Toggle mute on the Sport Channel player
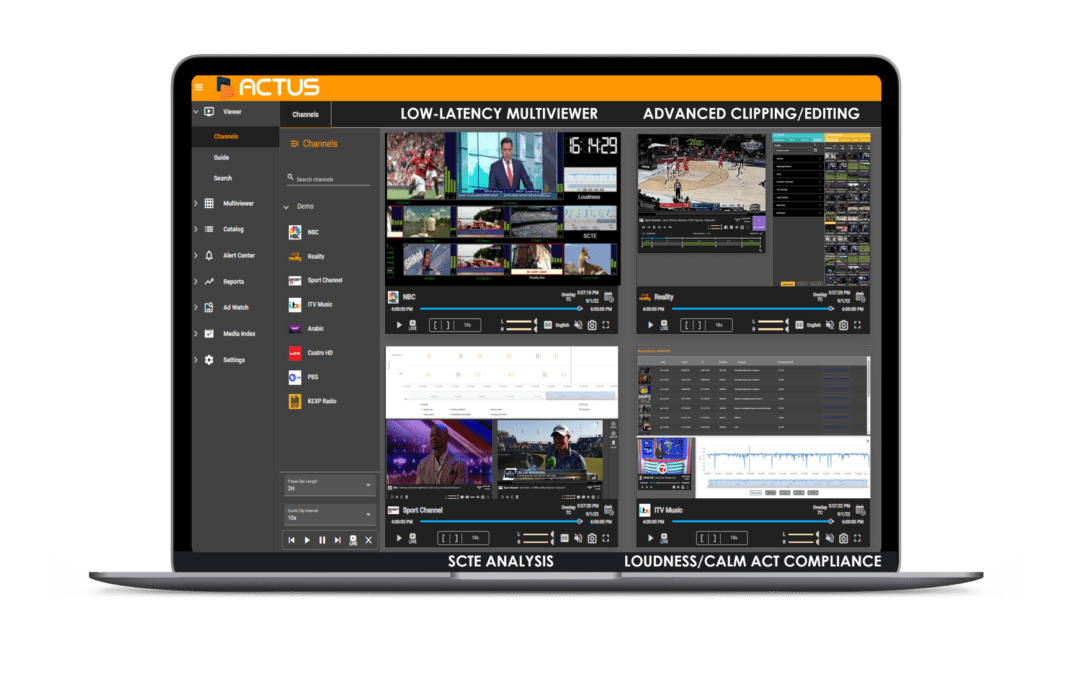The height and width of the screenshot is (675, 1080). pyautogui.click(x=578, y=538)
